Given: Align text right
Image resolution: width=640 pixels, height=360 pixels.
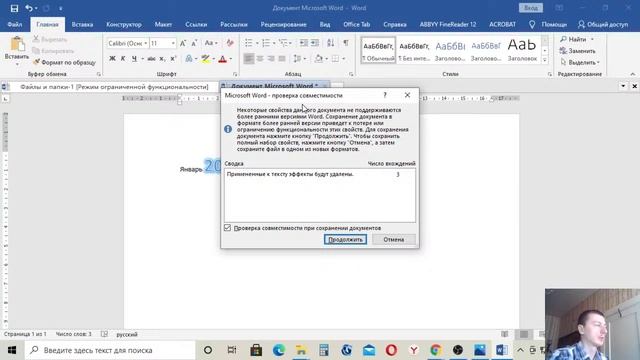Looking at the screenshot, I should 271,59.
